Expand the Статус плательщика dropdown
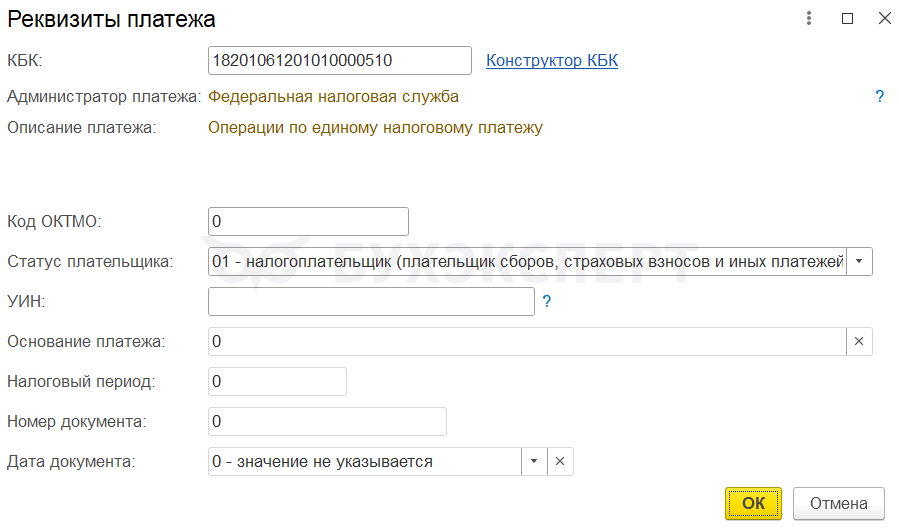This screenshot has height=529, width=899. click(x=859, y=261)
